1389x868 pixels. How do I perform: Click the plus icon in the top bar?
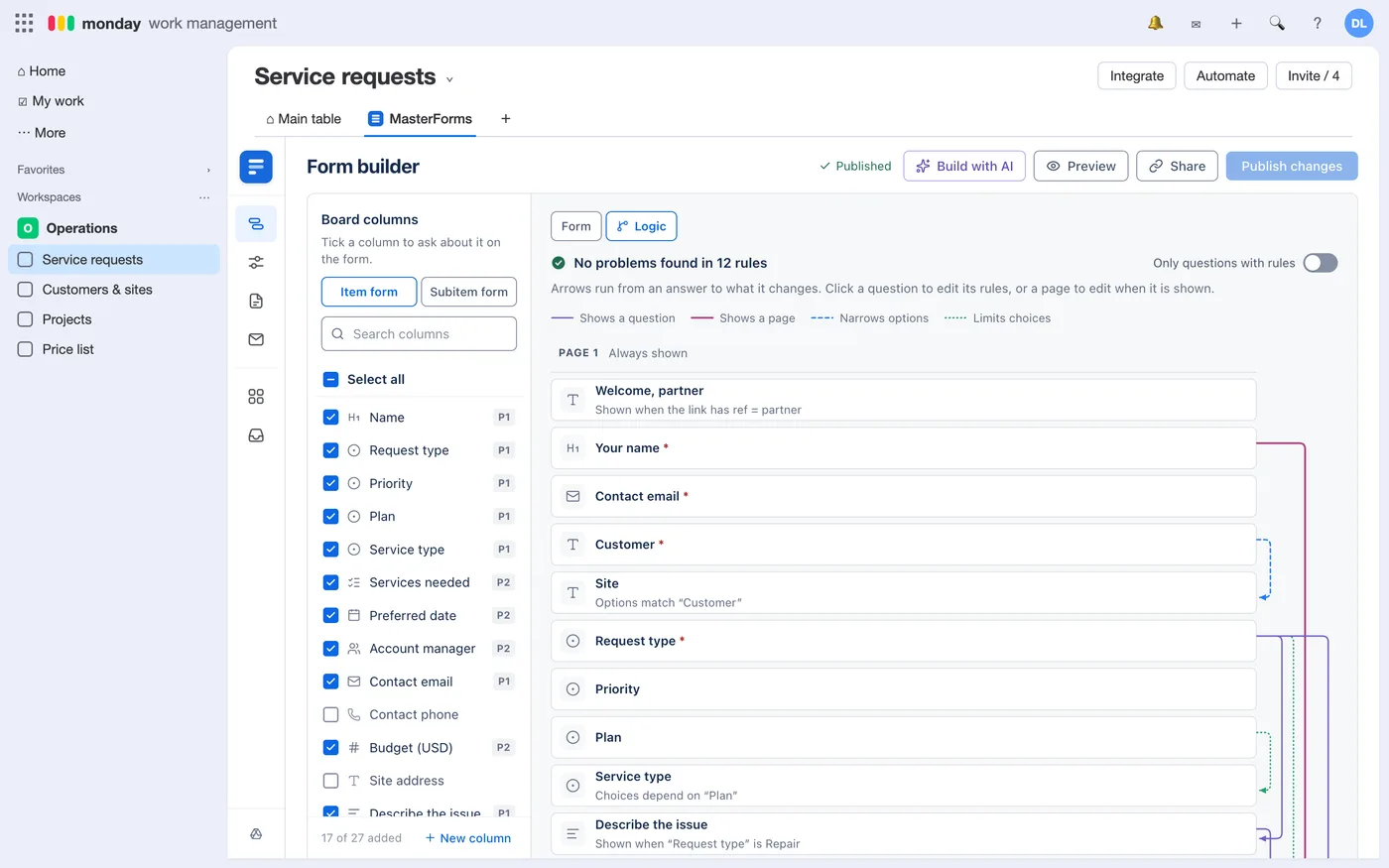pos(1236,24)
